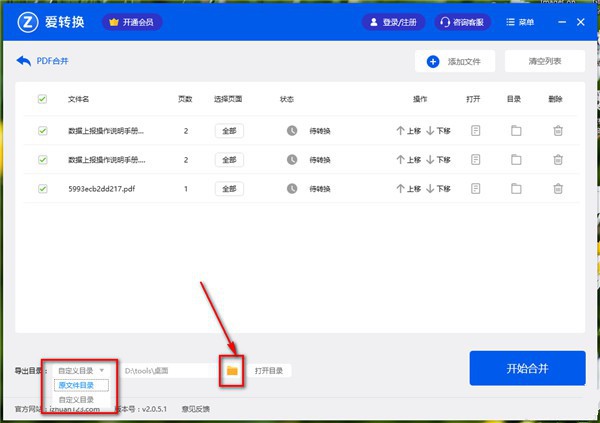Move the first file down with 下移

pos(439,130)
